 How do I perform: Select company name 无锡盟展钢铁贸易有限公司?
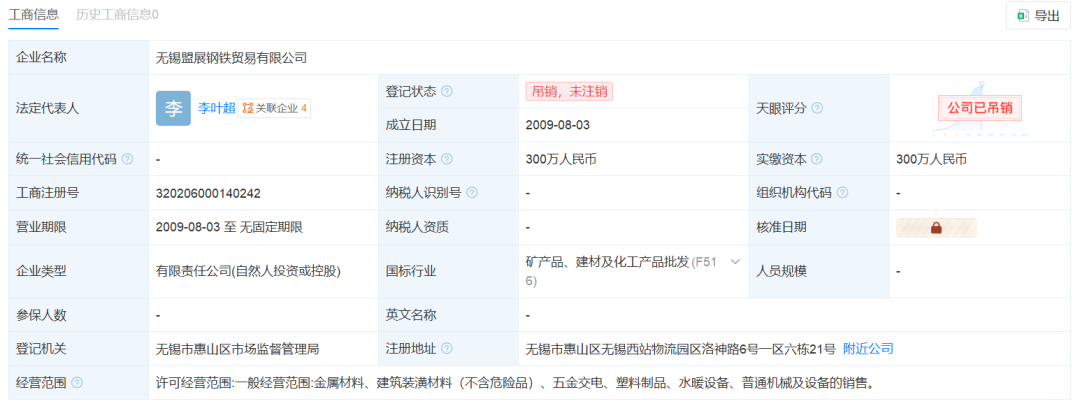(x=231, y=58)
